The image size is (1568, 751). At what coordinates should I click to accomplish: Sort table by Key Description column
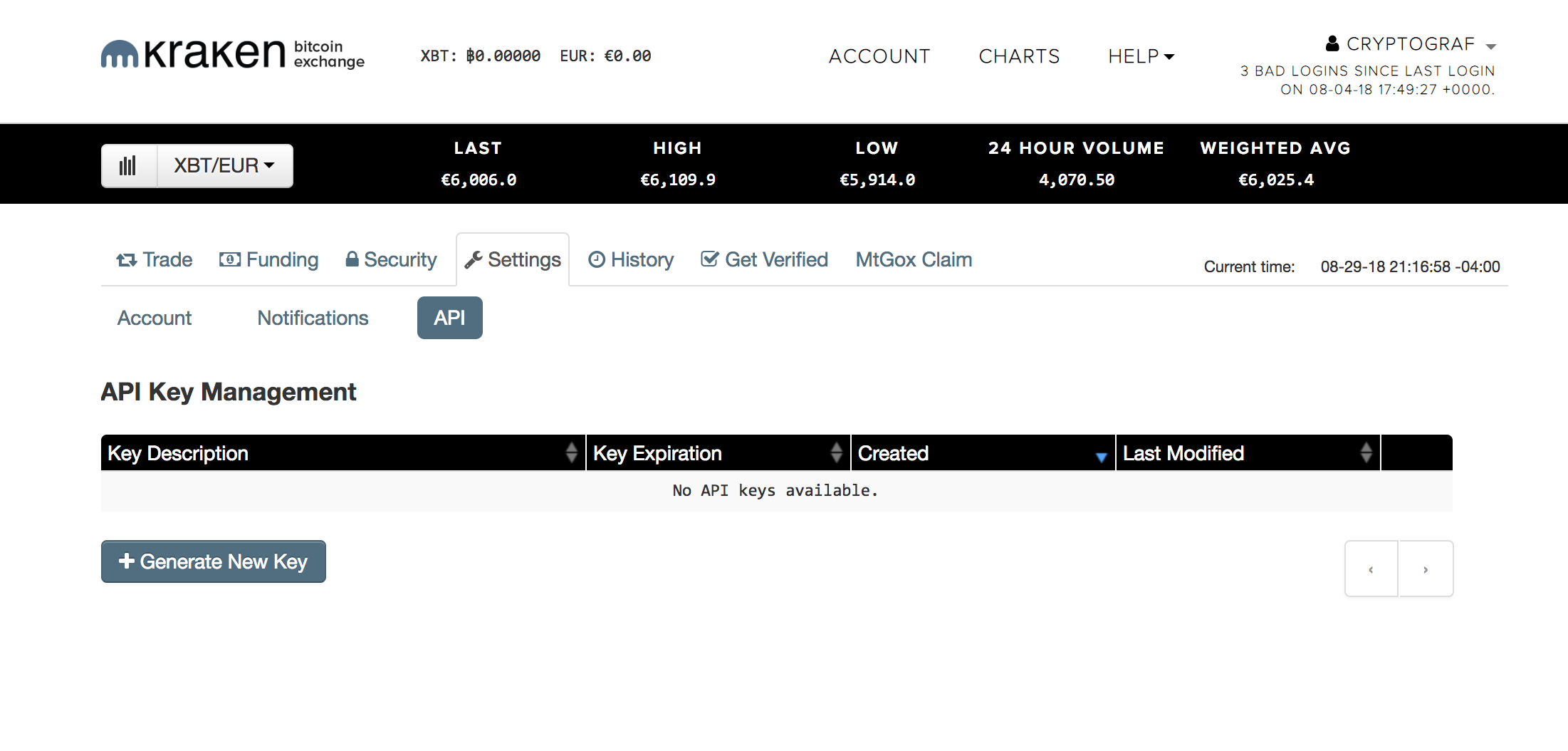click(343, 453)
